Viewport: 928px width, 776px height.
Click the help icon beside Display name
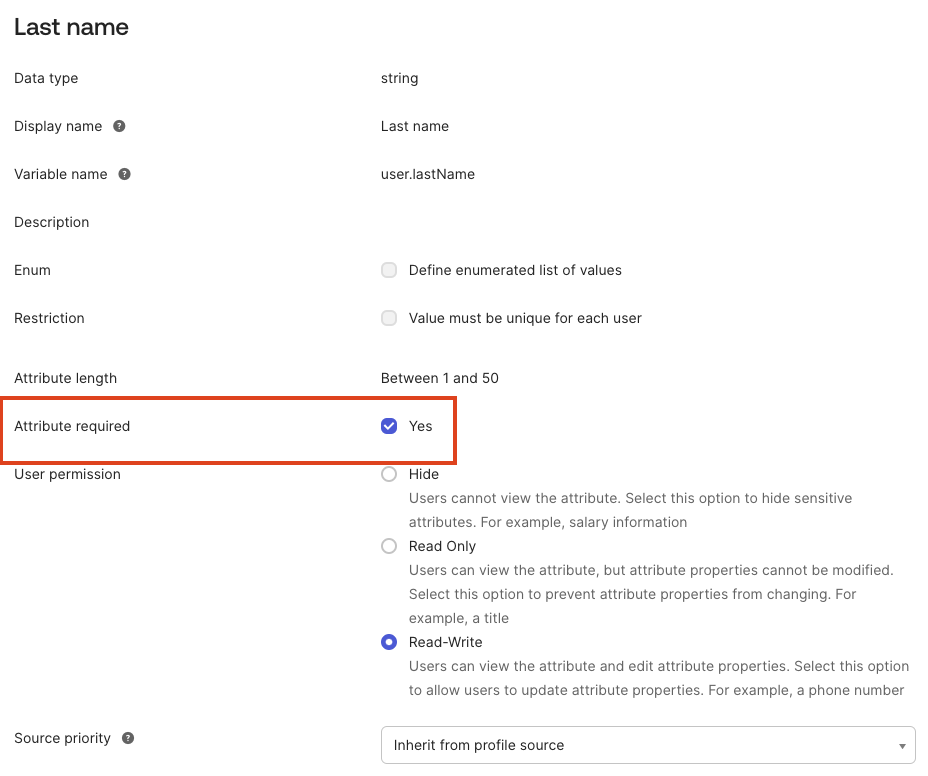(119, 126)
